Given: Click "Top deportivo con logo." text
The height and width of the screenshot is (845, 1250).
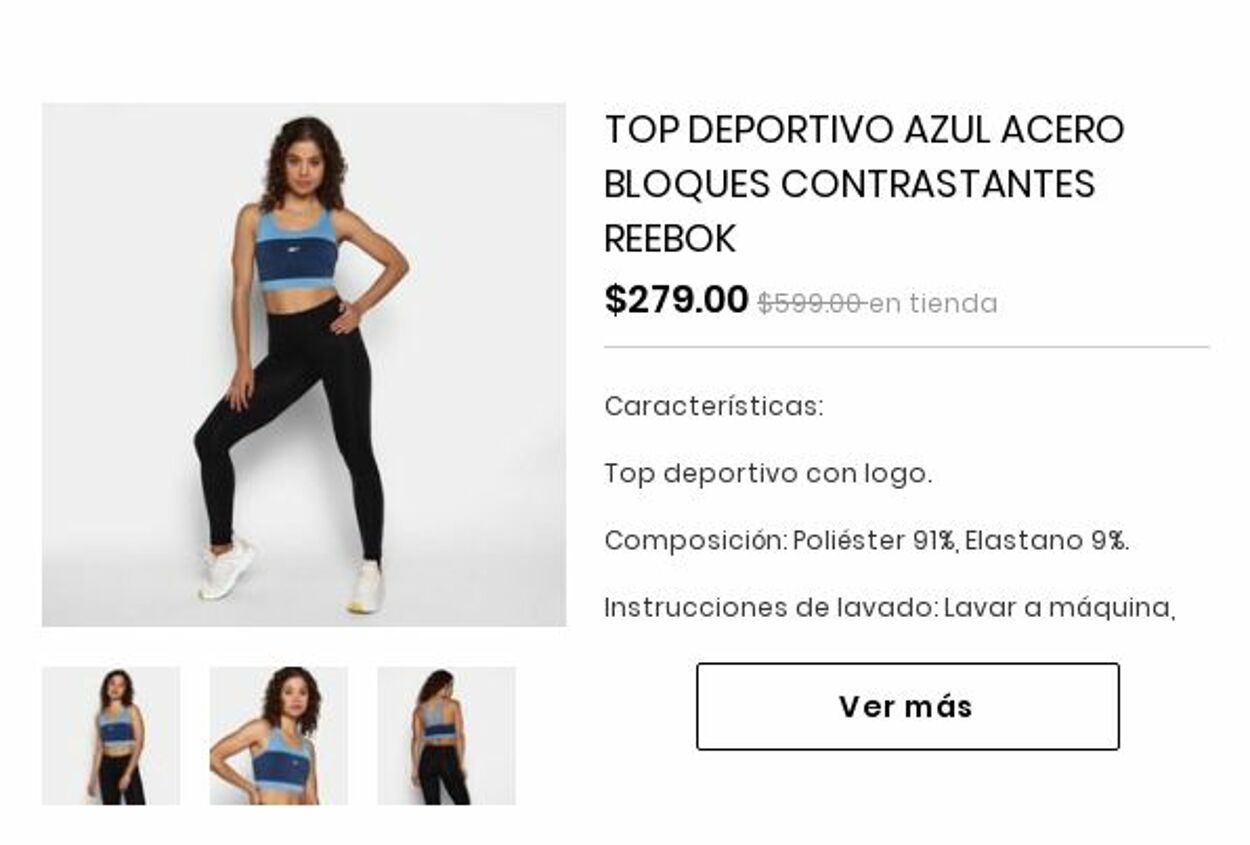Looking at the screenshot, I should 768,474.
